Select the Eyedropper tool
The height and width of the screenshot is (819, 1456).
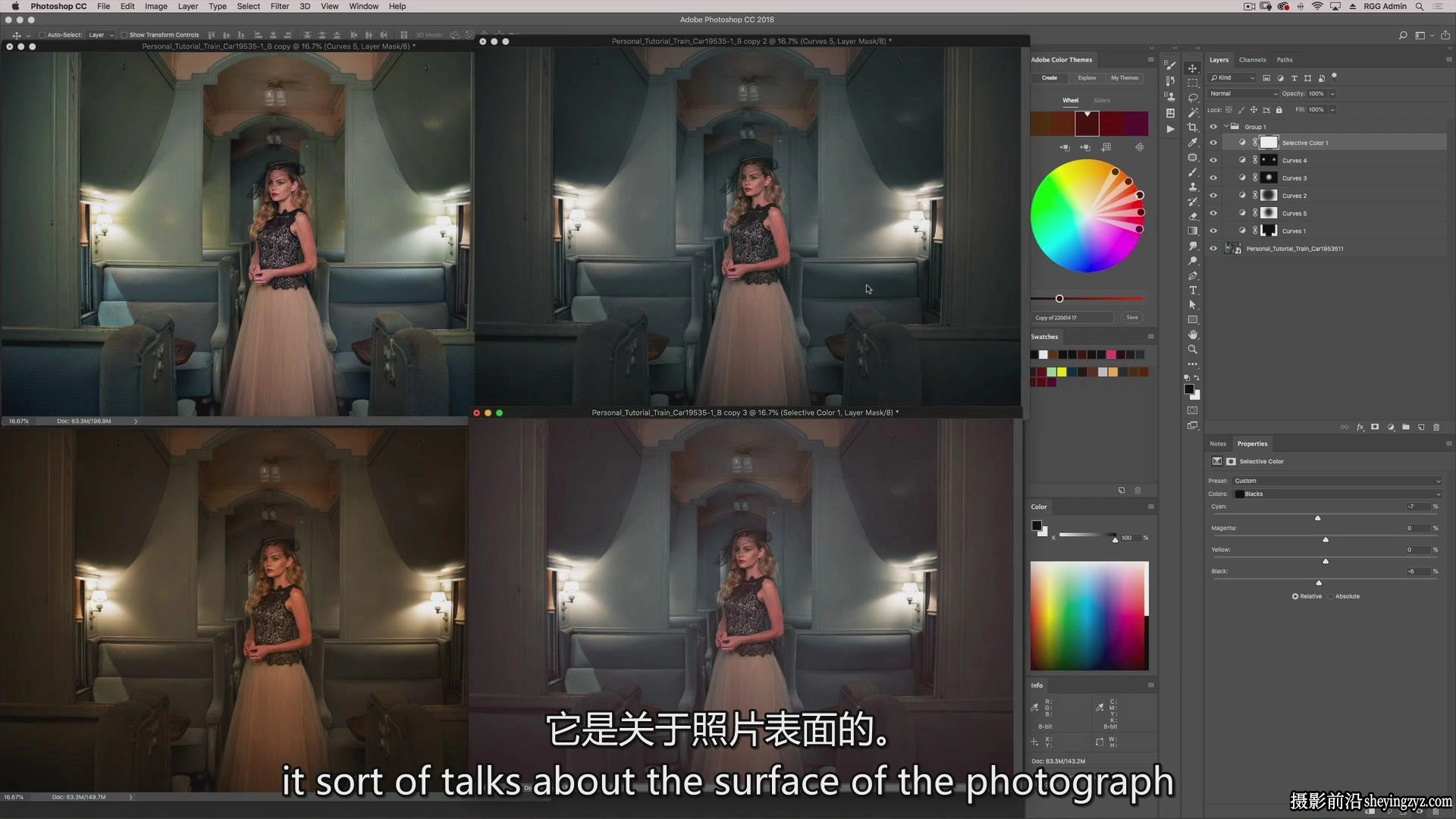click(1193, 142)
